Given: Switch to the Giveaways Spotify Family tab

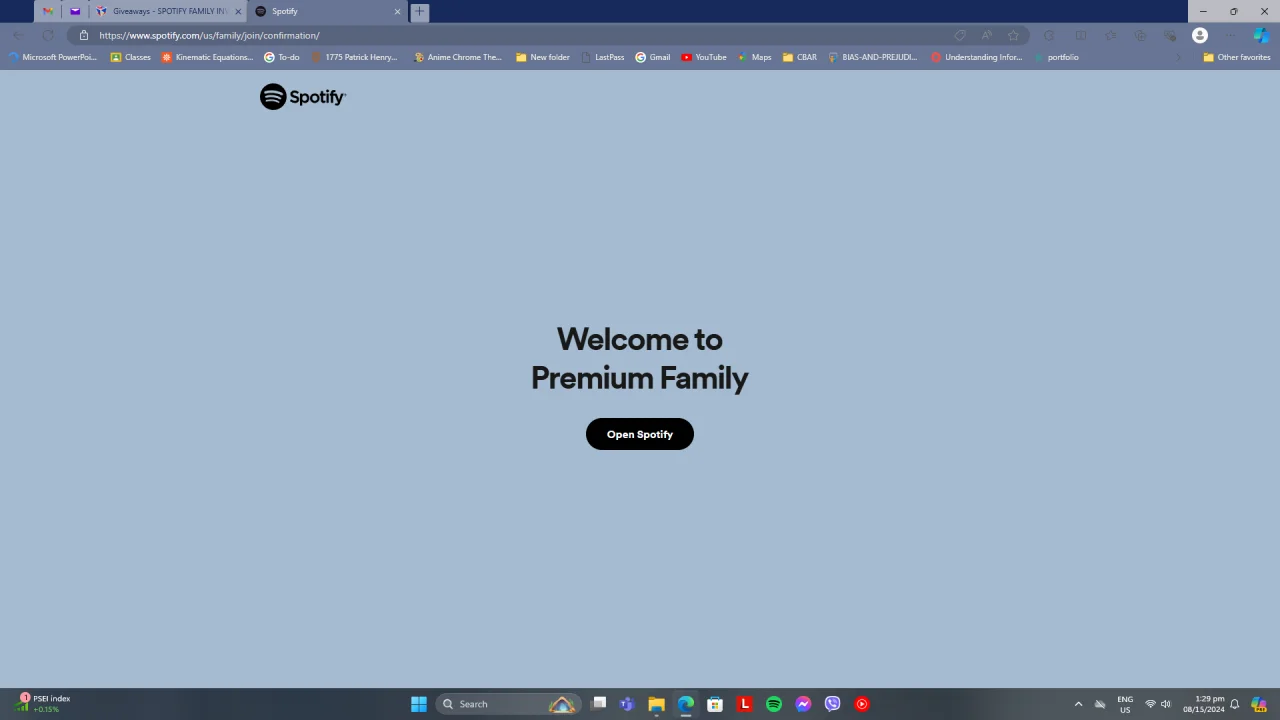Looking at the screenshot, I should pos(170,11).
